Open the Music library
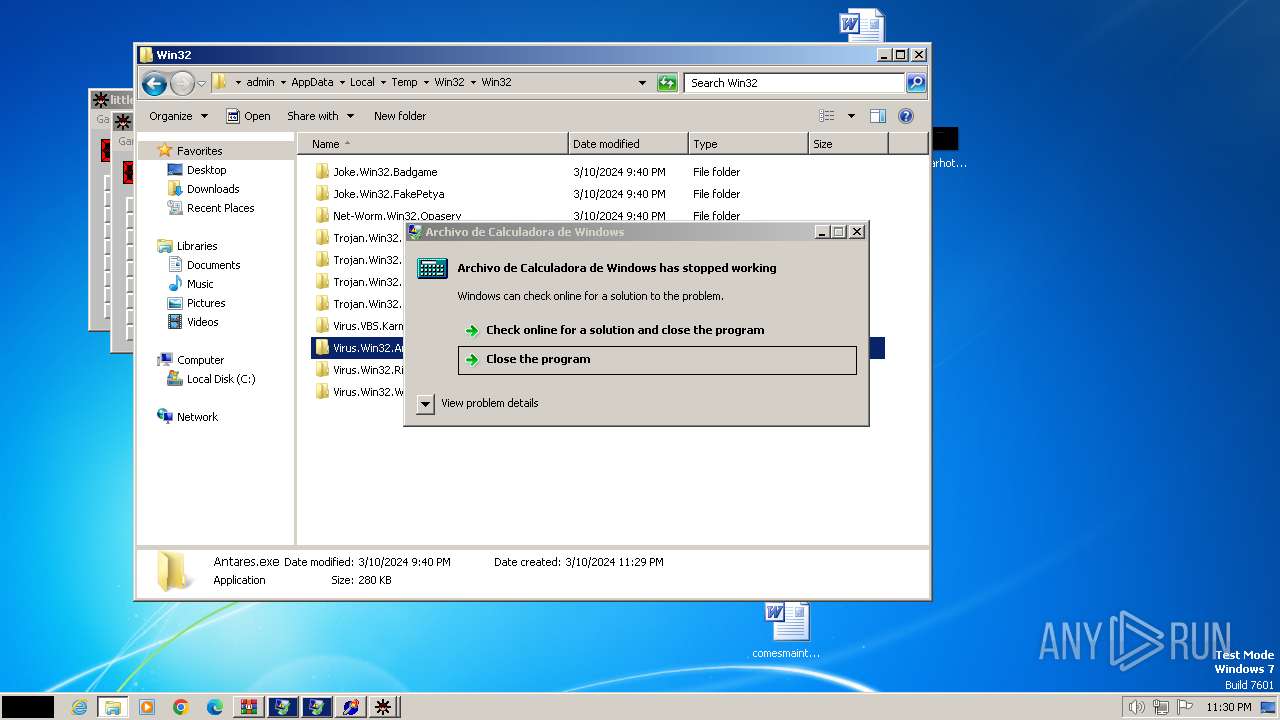 tap(200, 284)
